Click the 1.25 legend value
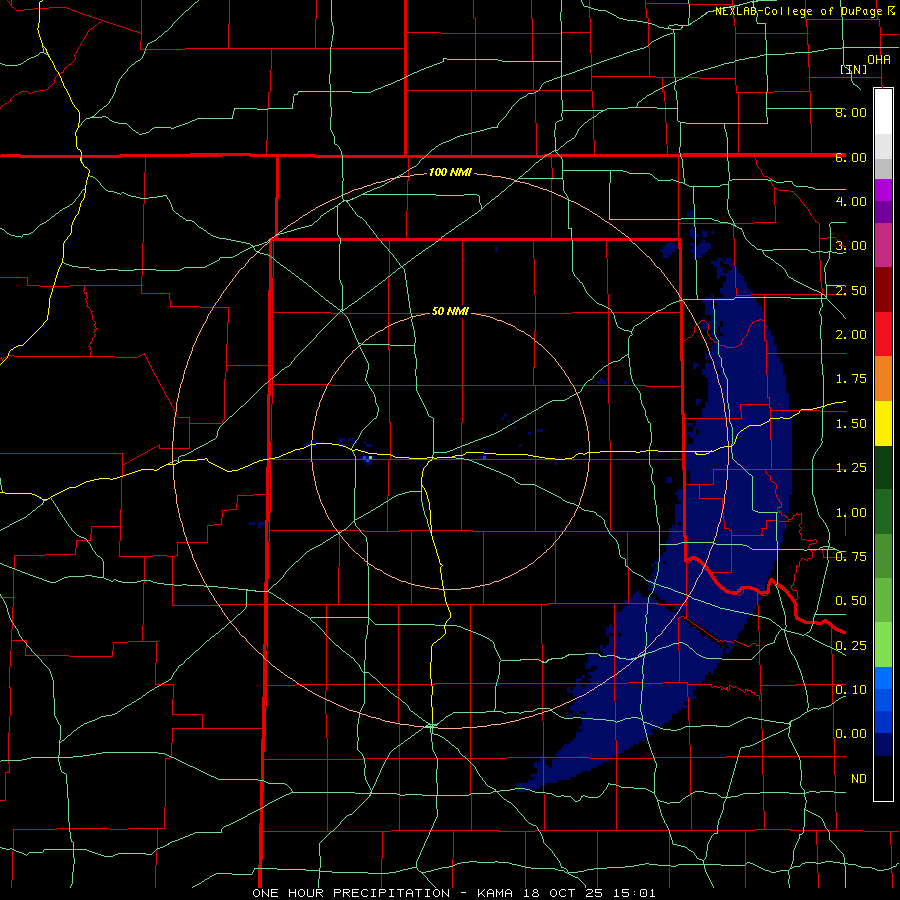Screen dimensions: 900x900 [x=851, y=468]
